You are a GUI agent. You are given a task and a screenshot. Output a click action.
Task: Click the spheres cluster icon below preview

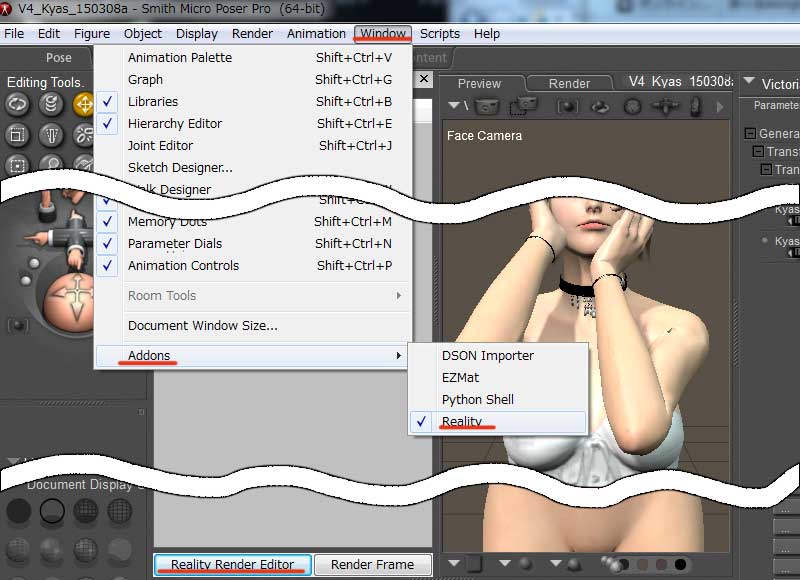pyautogui.click(x=614, y=564)
